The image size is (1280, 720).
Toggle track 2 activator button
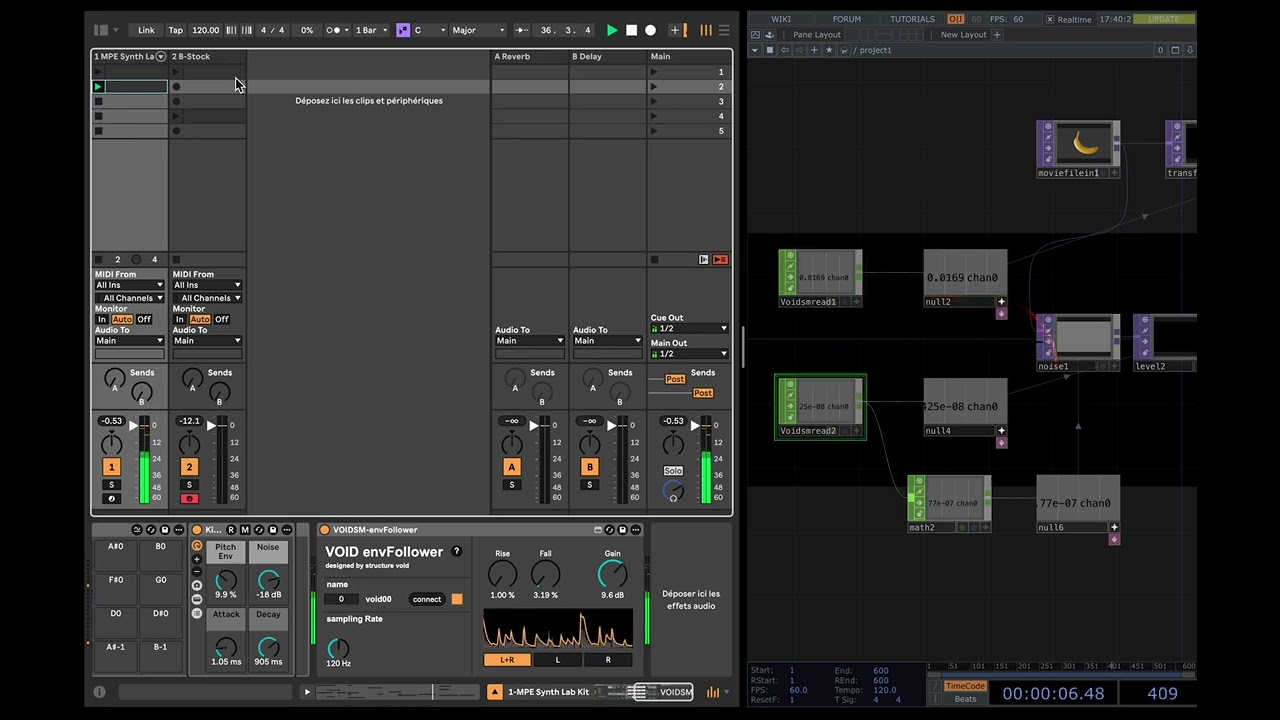[x=189, y=467]
